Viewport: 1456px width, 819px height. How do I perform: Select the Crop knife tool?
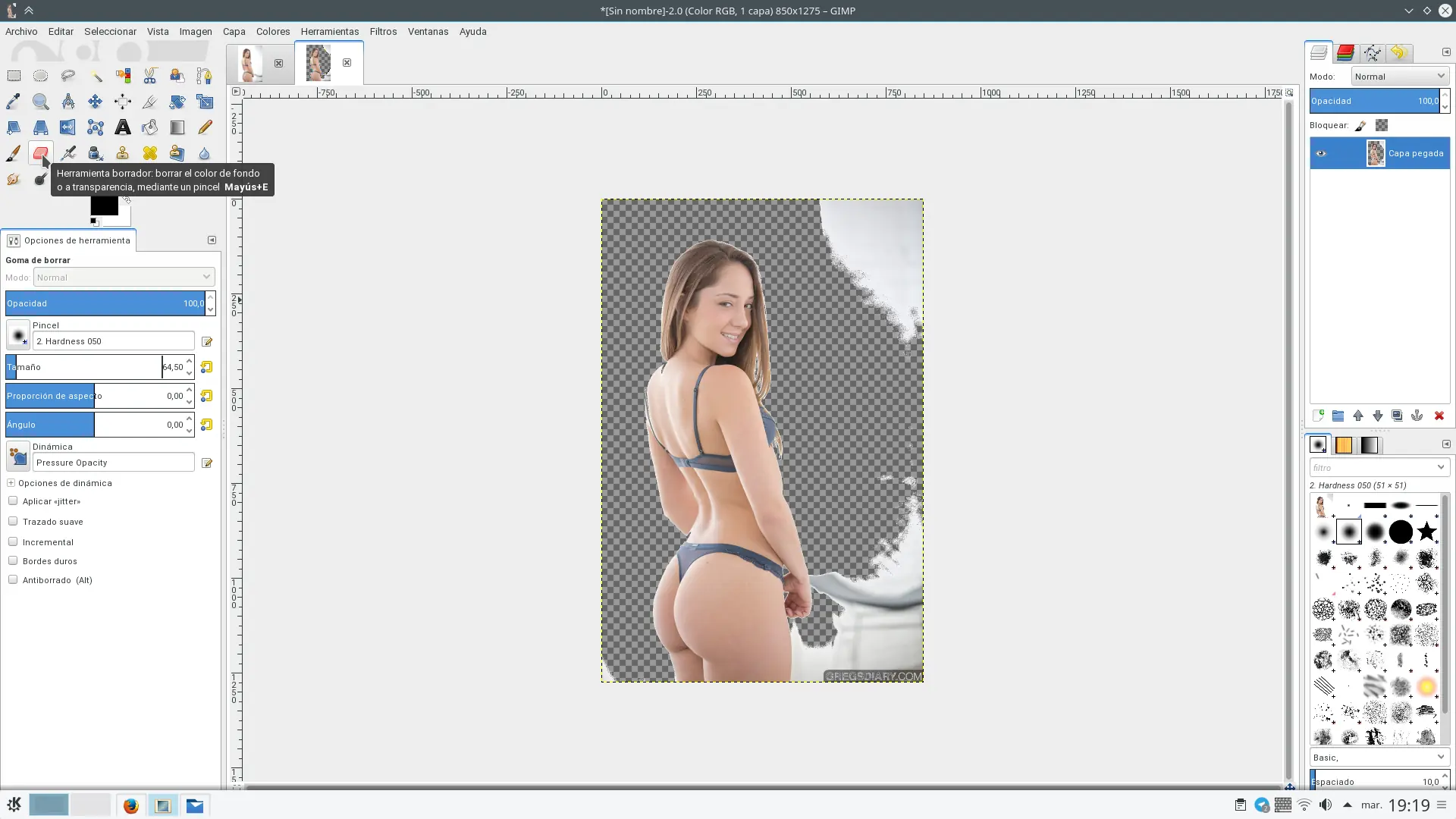click(x=150, y=102)
